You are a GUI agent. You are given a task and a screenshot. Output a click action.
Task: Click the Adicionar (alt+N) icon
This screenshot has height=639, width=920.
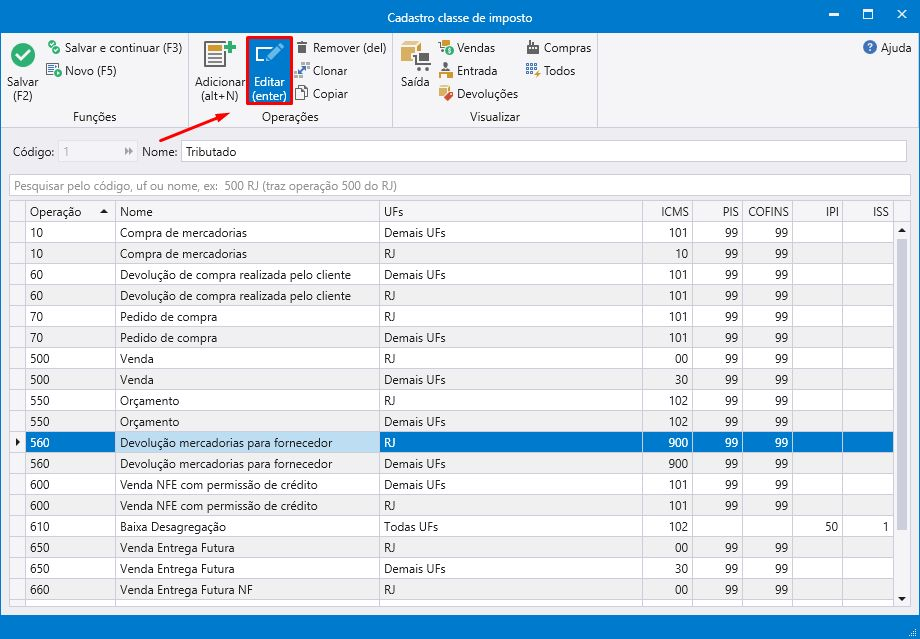coord(219,56)
